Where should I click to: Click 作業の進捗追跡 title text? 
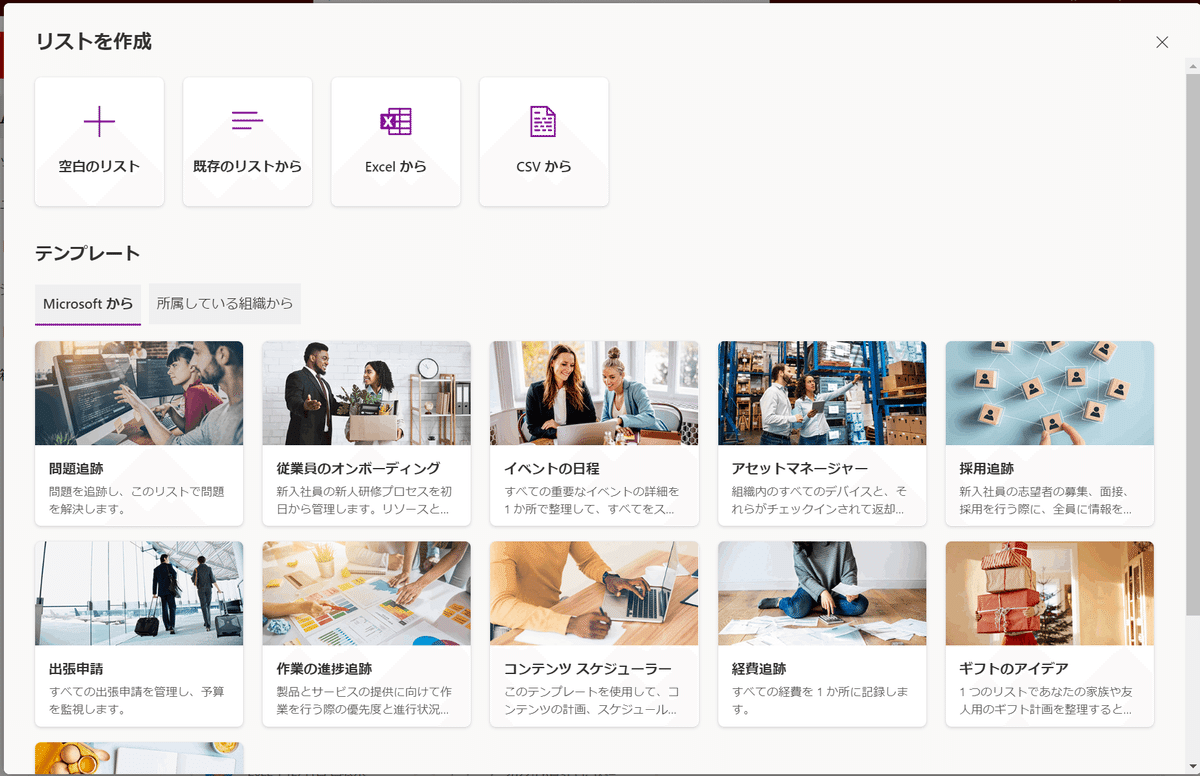coord(324,669)
